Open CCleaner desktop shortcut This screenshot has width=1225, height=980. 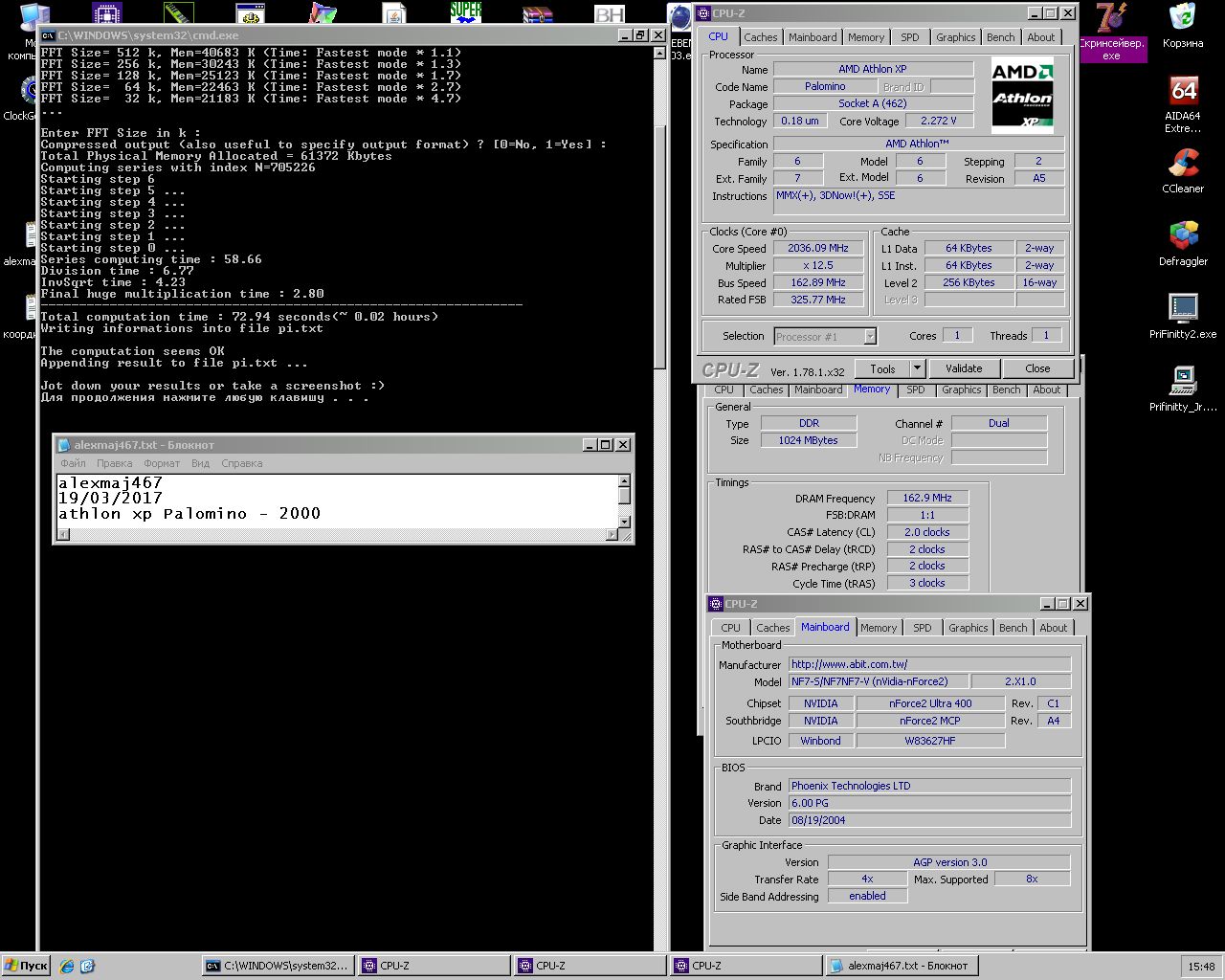point(1183,172)
